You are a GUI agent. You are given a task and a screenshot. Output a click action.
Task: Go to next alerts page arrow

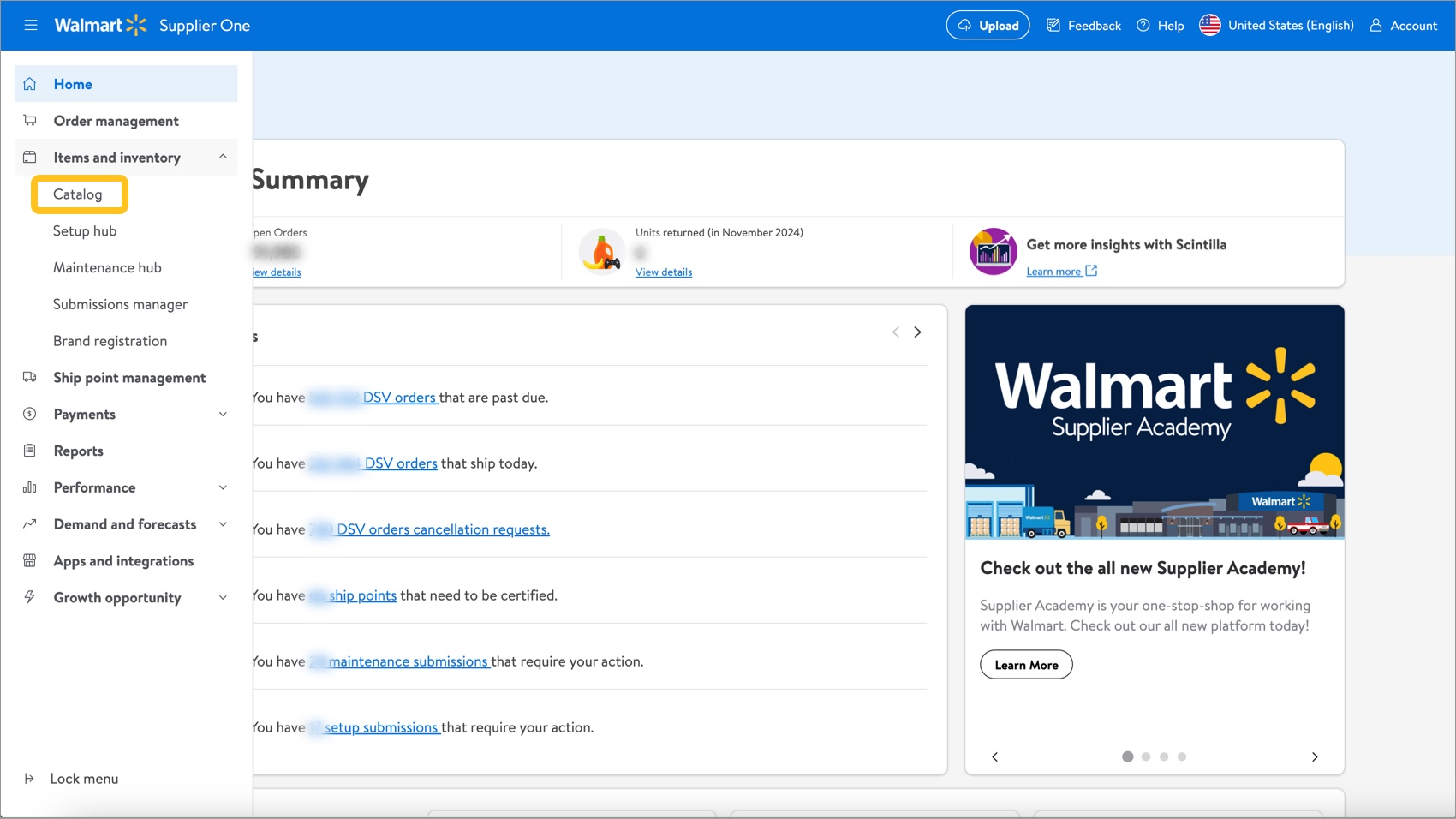tap(917, 332)
